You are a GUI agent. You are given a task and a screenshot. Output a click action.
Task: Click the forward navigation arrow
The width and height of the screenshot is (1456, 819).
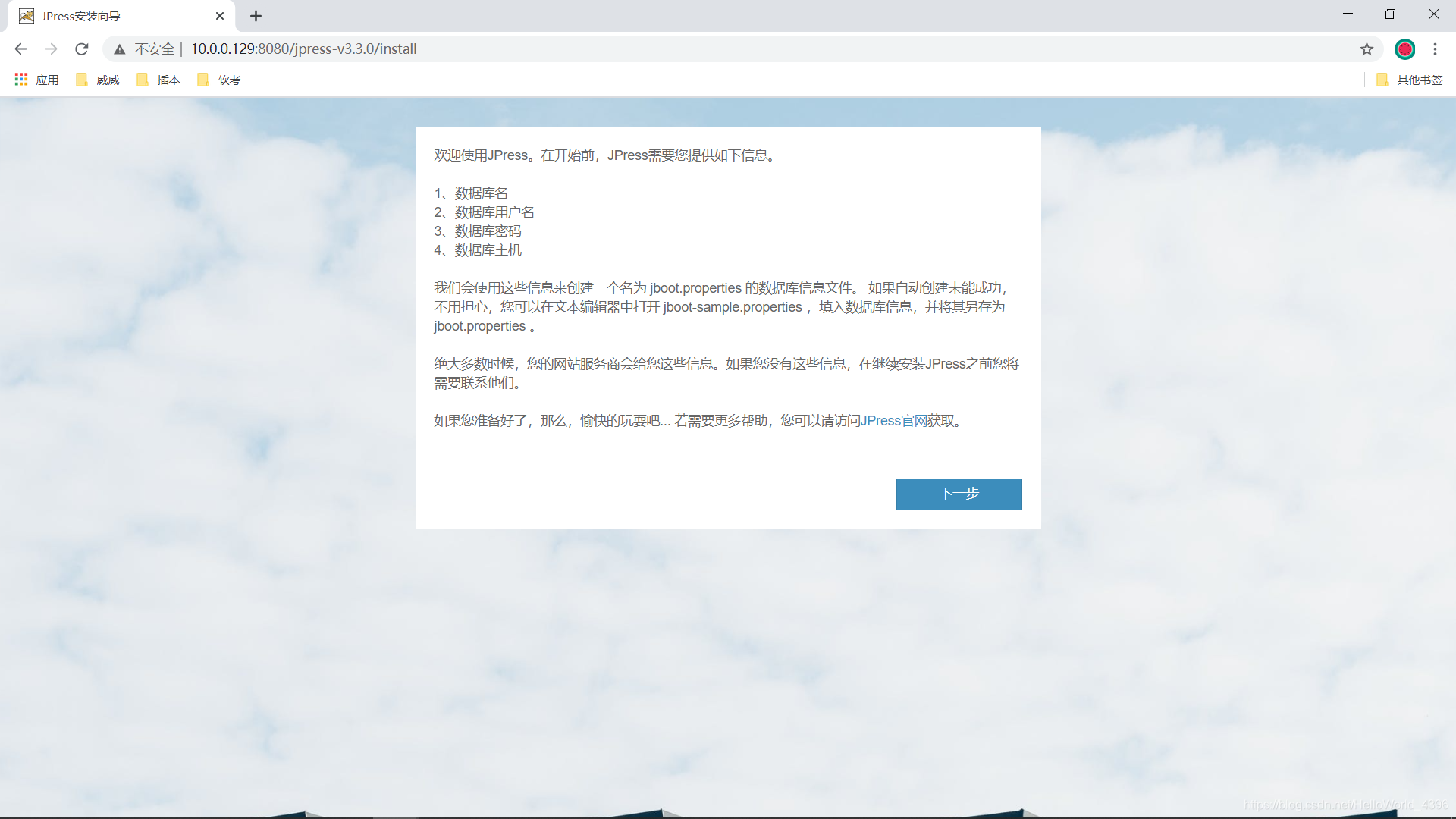(51, 49)
